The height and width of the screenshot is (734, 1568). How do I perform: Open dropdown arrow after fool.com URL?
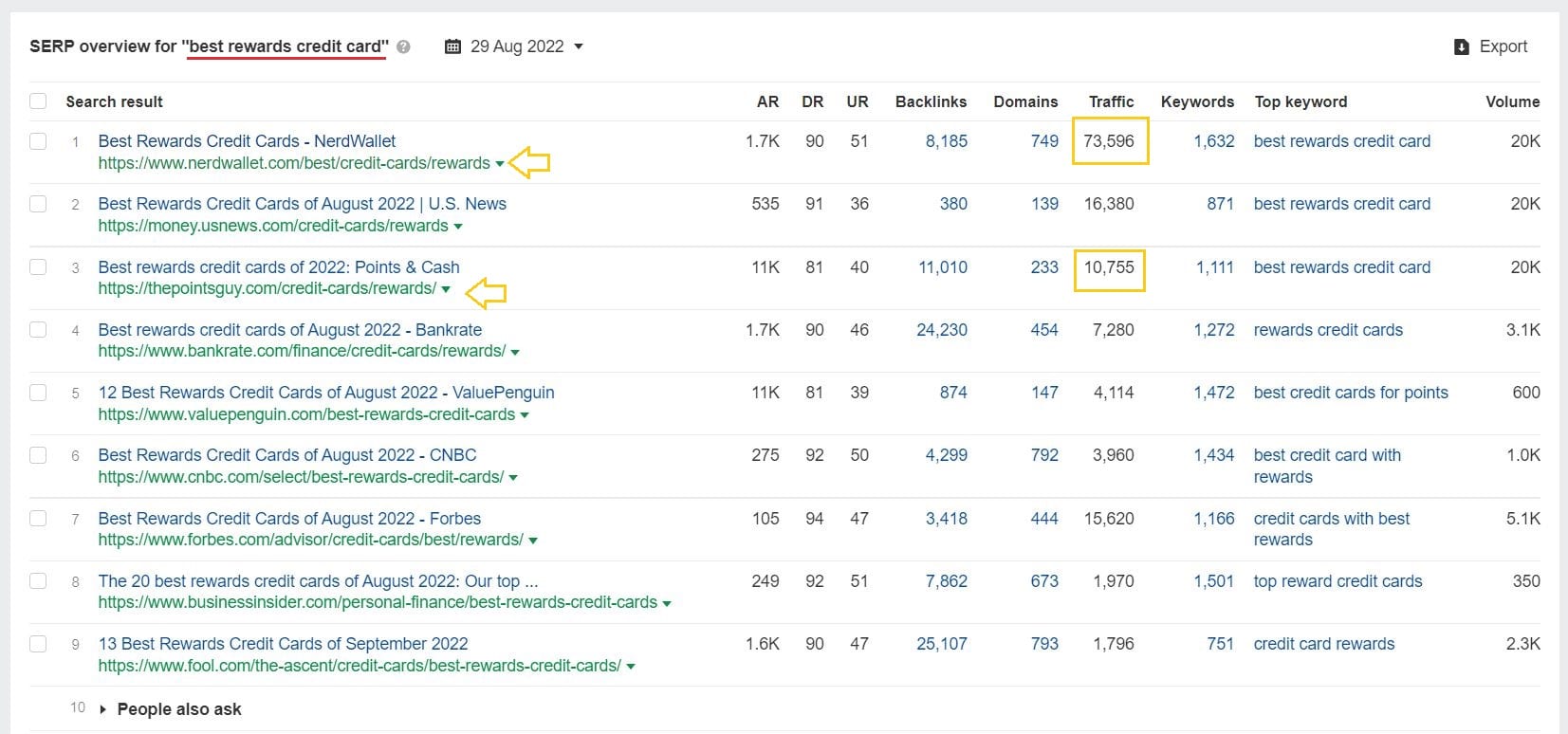[631, 667]
